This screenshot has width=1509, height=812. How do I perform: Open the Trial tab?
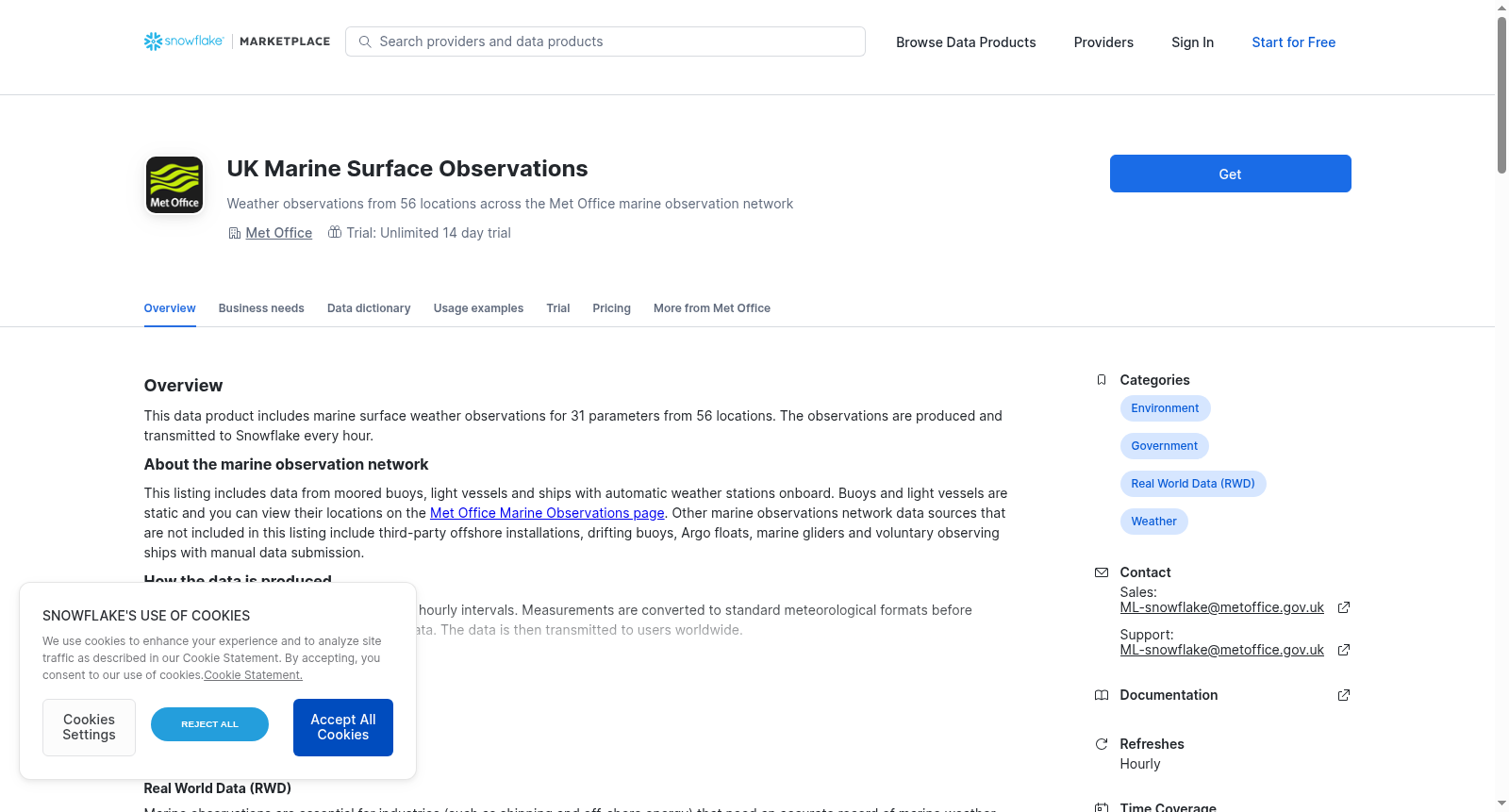point(558,308)
